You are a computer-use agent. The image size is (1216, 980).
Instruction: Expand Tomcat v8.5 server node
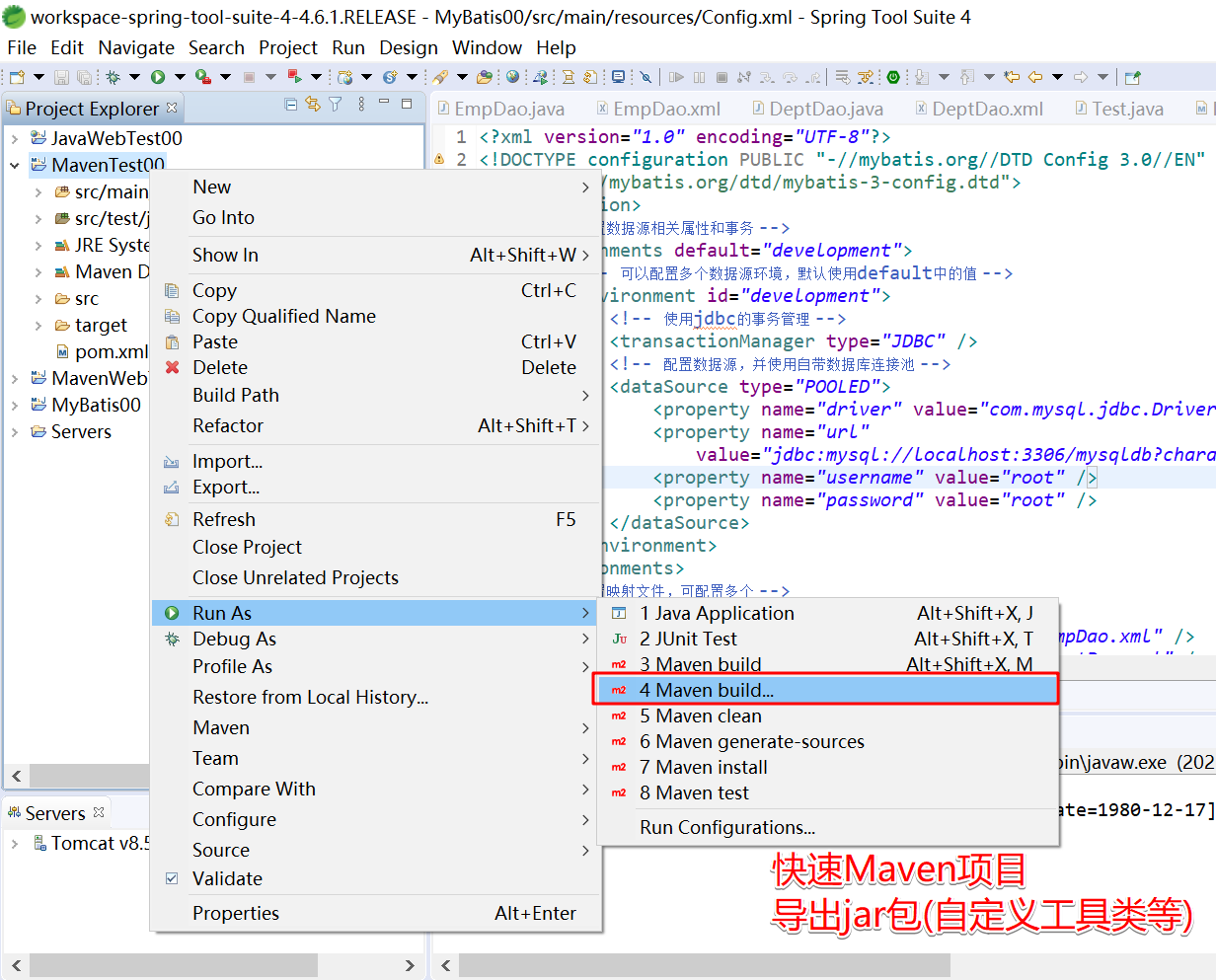[x=15, y=844]
